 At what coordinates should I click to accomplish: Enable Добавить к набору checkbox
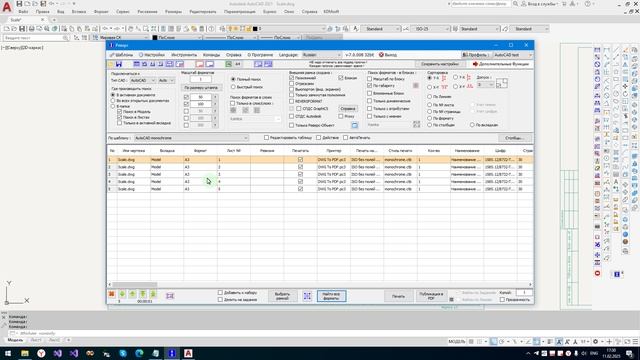point(220,293)
